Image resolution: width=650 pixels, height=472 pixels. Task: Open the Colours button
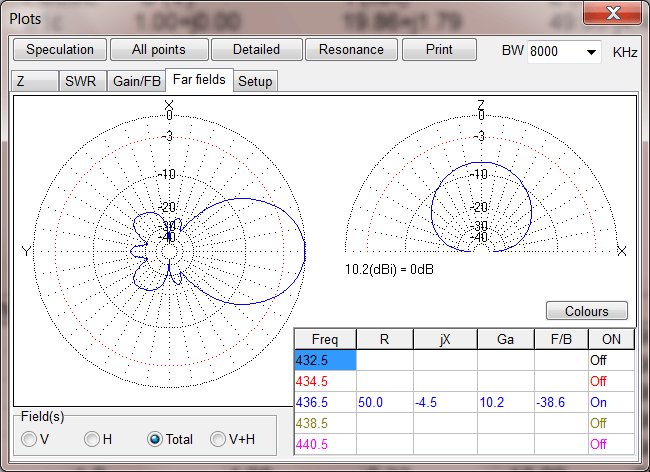pyautogui.click(x=586, y=311)
